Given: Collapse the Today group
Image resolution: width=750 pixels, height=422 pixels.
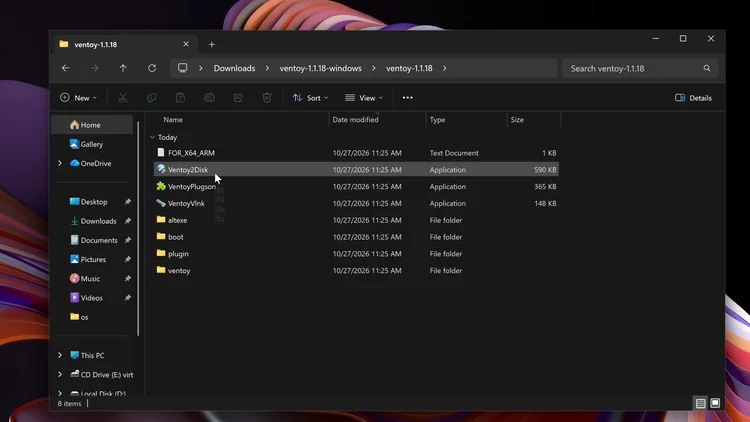Looking at the screenshot, I should [152, 137].
